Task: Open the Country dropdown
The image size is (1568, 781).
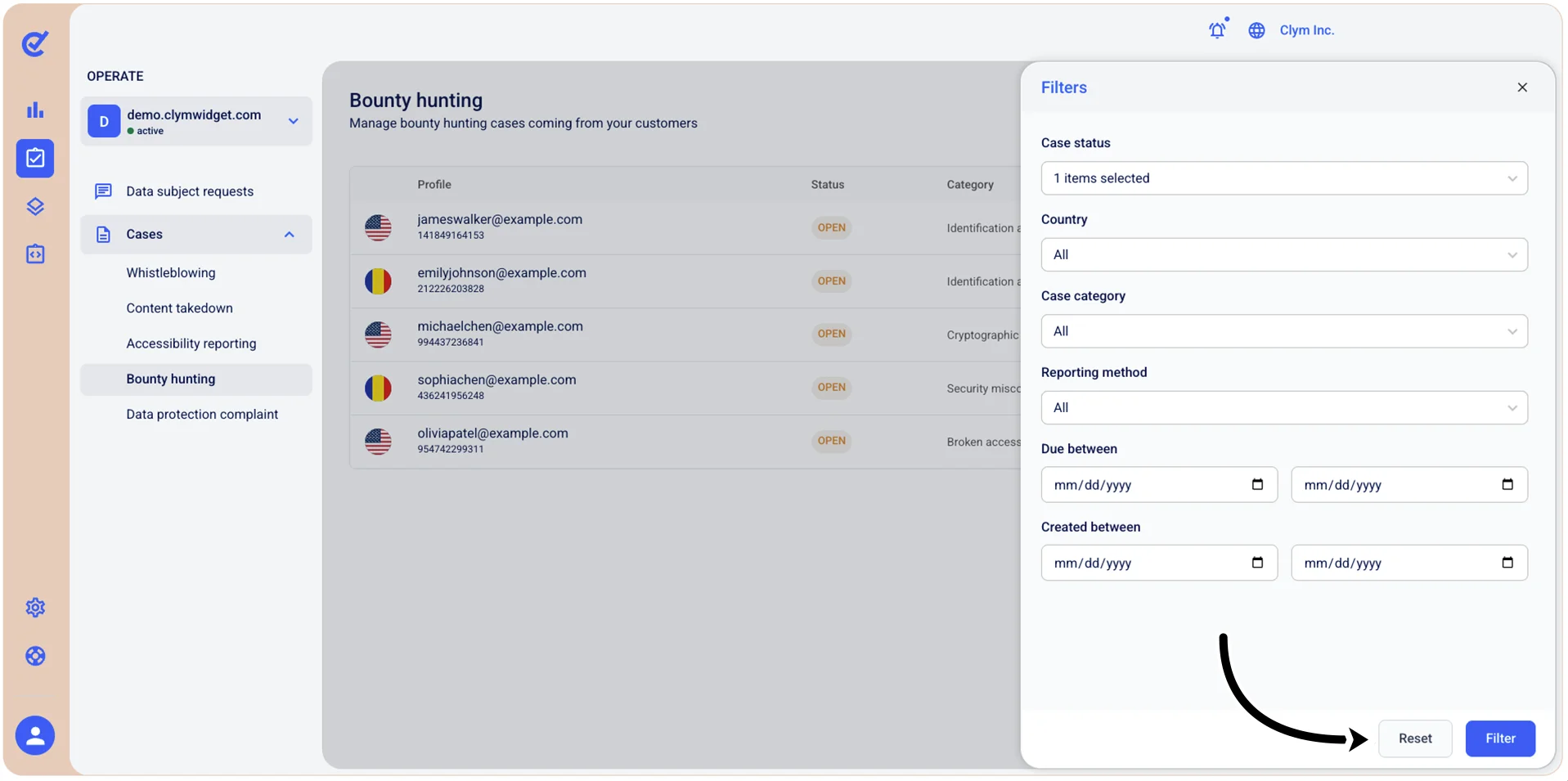Action: coord(1283,254)
